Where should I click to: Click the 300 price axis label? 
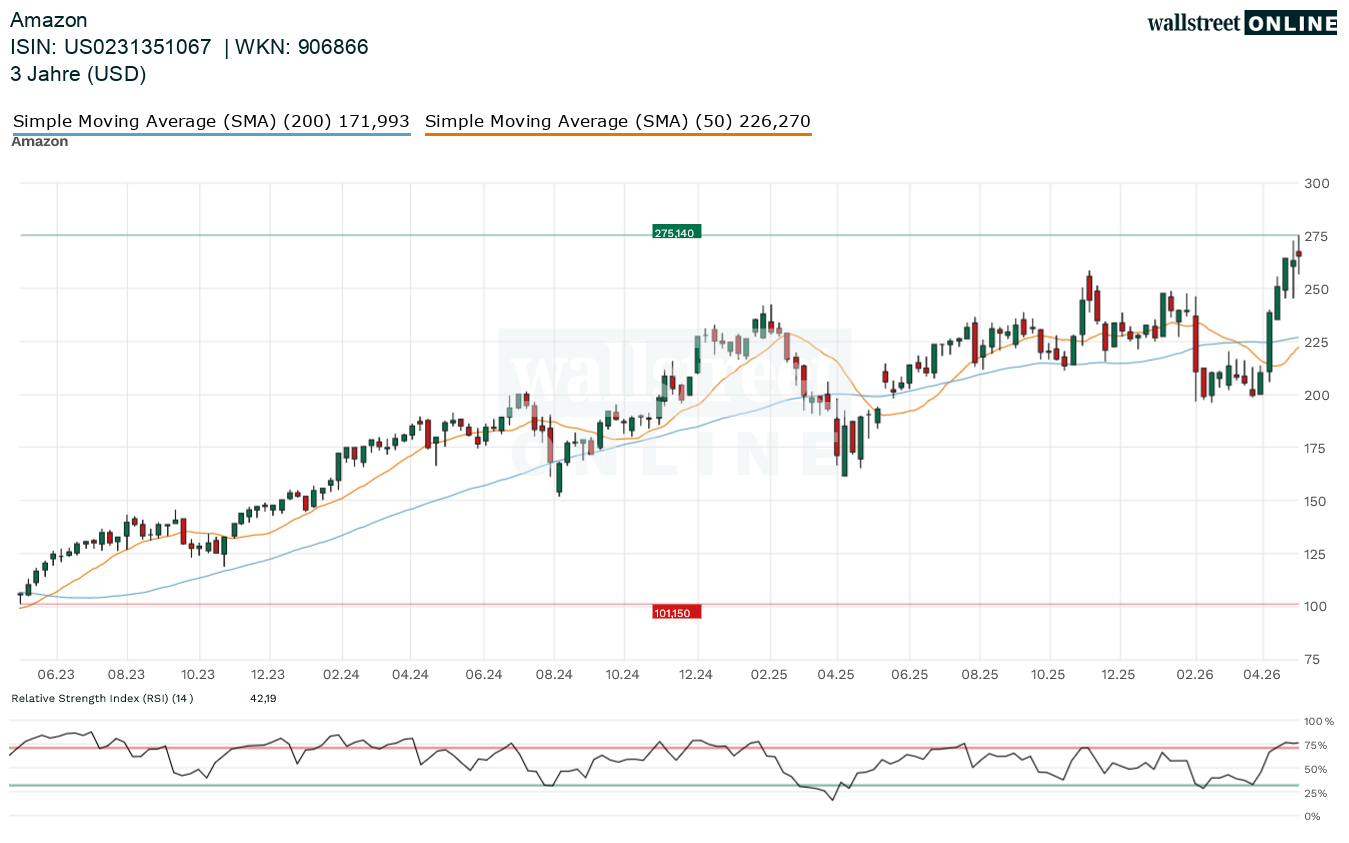pyautogui.click(x=1316, y=184)
